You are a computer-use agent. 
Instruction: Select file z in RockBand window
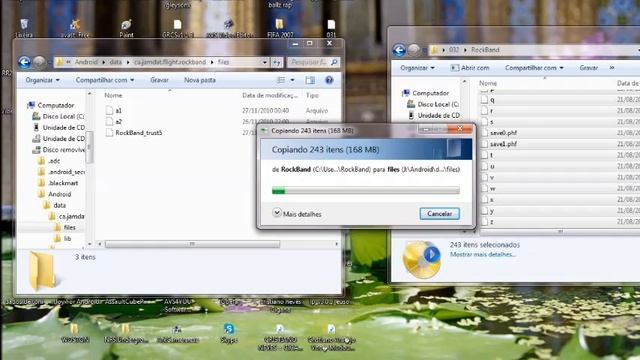click(492, 222)
